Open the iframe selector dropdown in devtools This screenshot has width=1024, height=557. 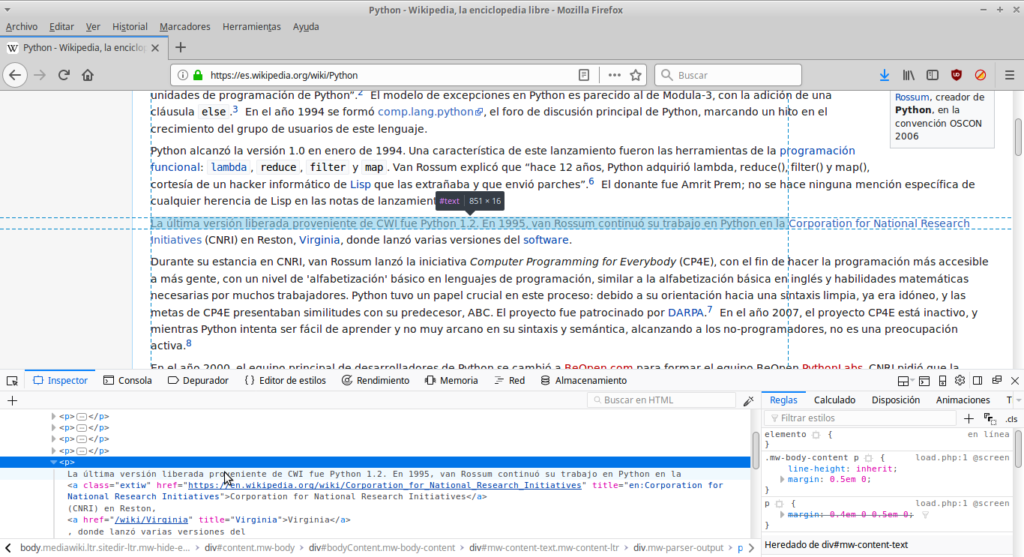click(905, 381)
